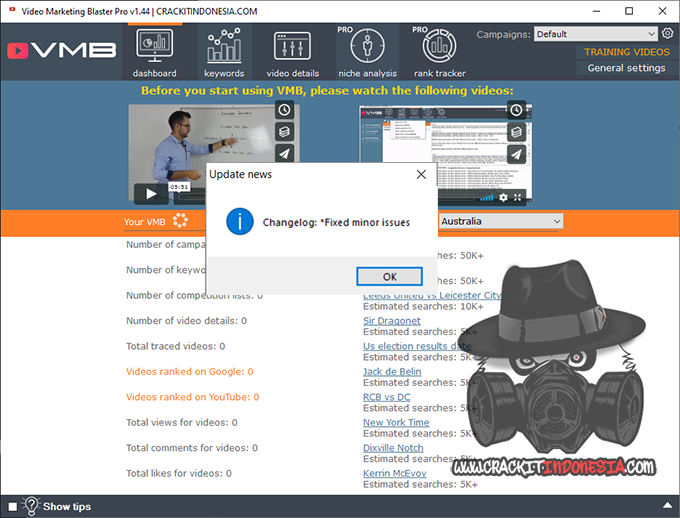Click the layers icon on first video
680x518 pixels.
coord(284,132)
